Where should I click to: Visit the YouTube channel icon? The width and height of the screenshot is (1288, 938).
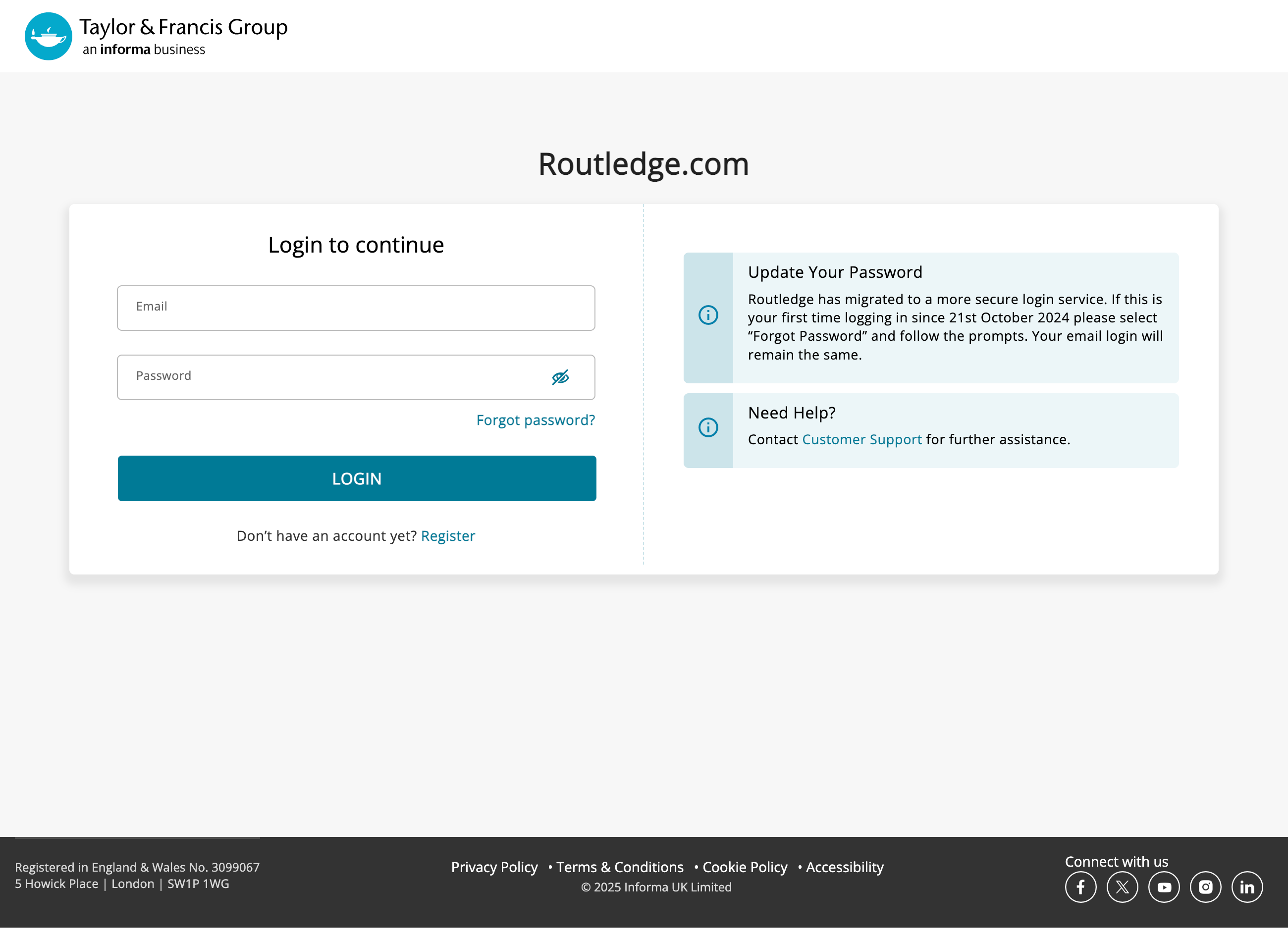pyautogui.click(x=1164, y=886)
